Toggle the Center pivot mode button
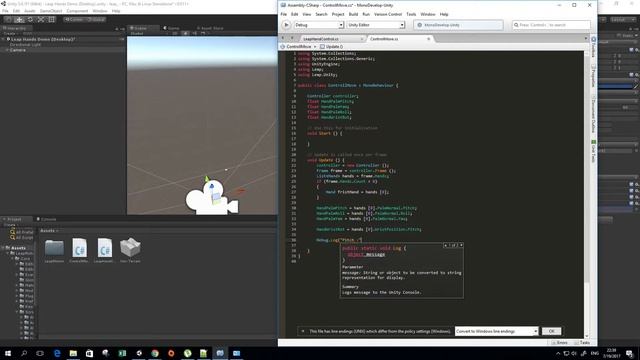The width and height of the screenshot is (640, 360). 74,20
